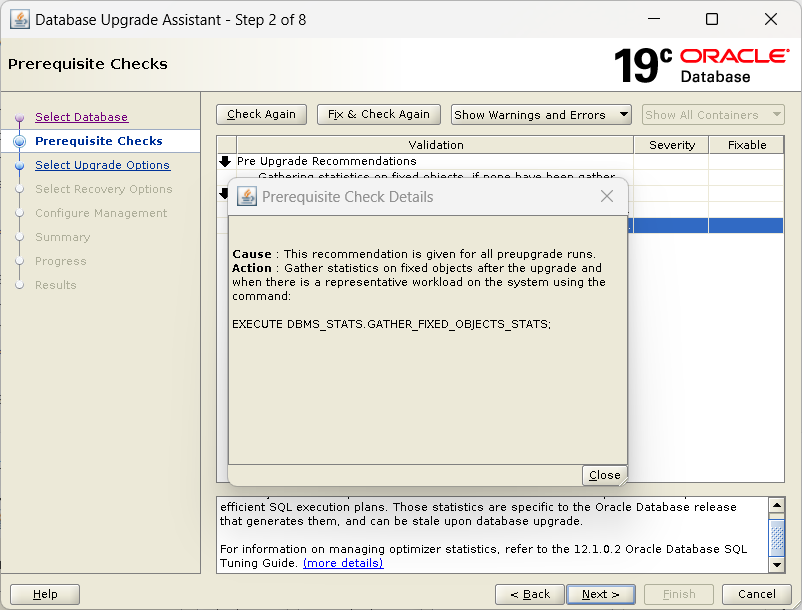Click X on Prerequisite Check Details dialog

coord(607,196)
